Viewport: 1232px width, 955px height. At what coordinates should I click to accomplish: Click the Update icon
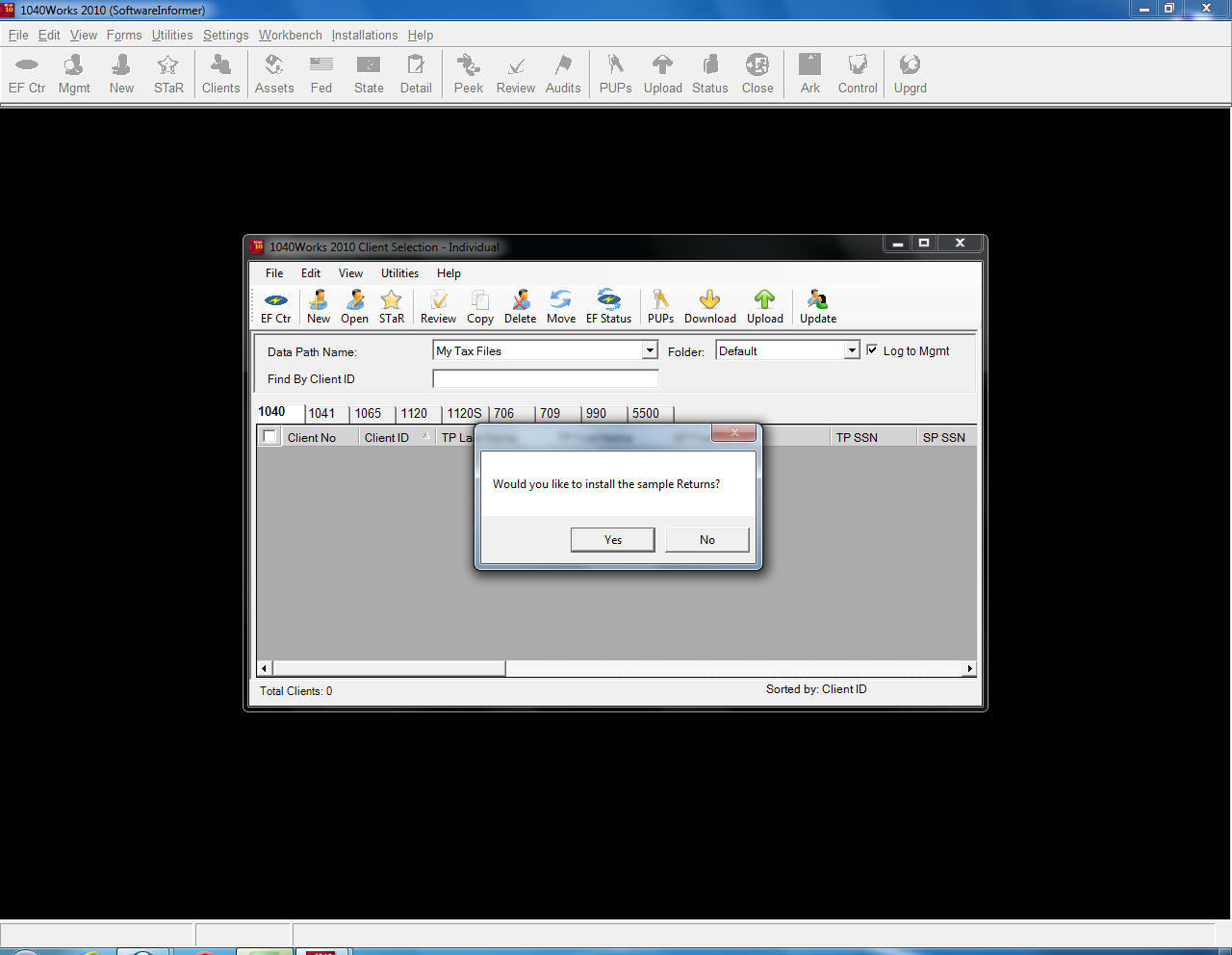pos(817,307)
